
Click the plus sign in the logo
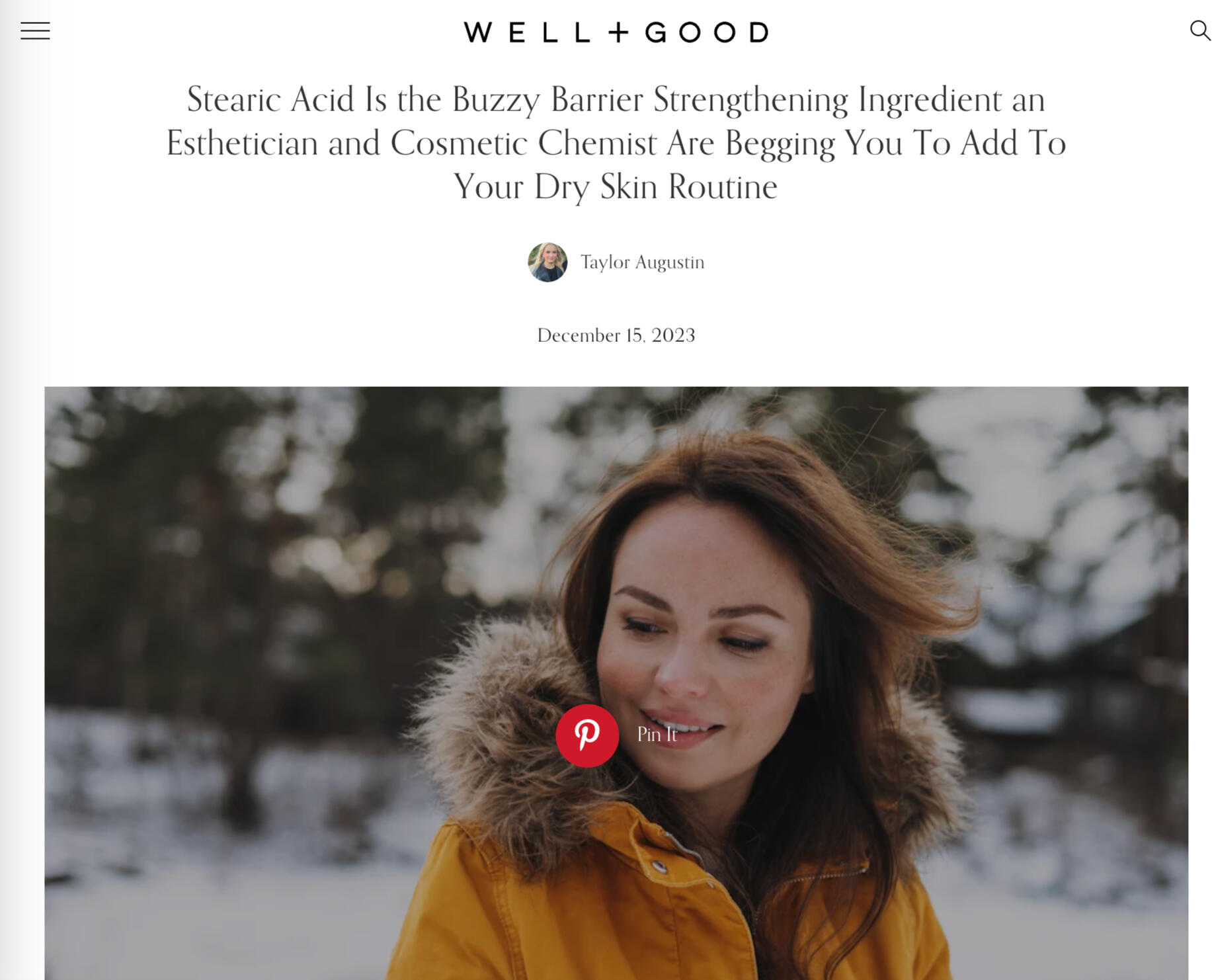point(618,32)
